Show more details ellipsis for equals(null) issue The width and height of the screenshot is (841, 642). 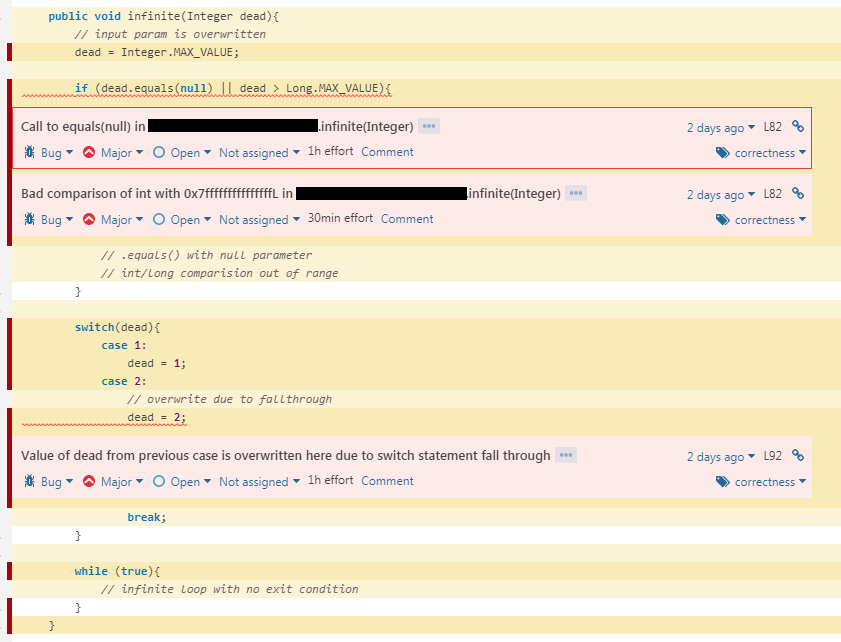click(429, 126)
